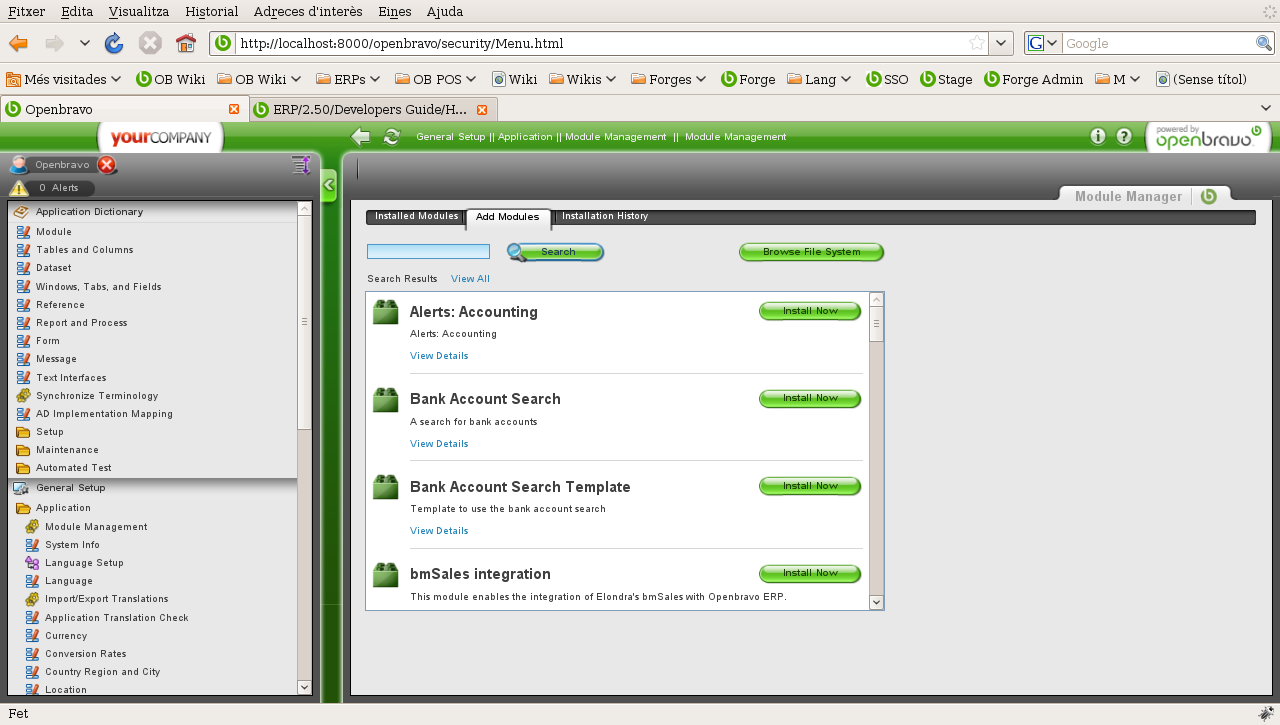
Task: Collapse the Application Dictionary menu section
Action: (x=153, y=212)
